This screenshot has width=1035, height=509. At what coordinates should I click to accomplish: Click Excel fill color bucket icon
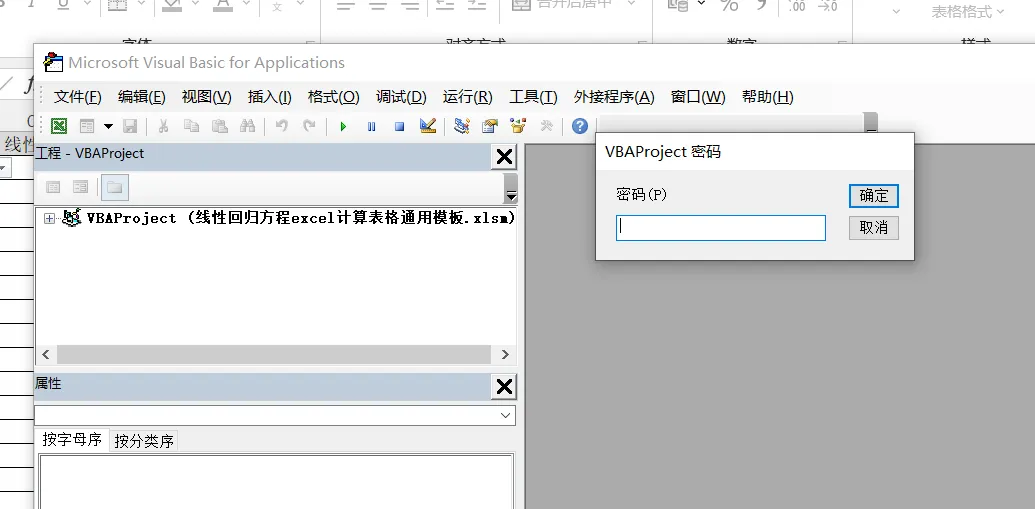(x=172, y=5)
